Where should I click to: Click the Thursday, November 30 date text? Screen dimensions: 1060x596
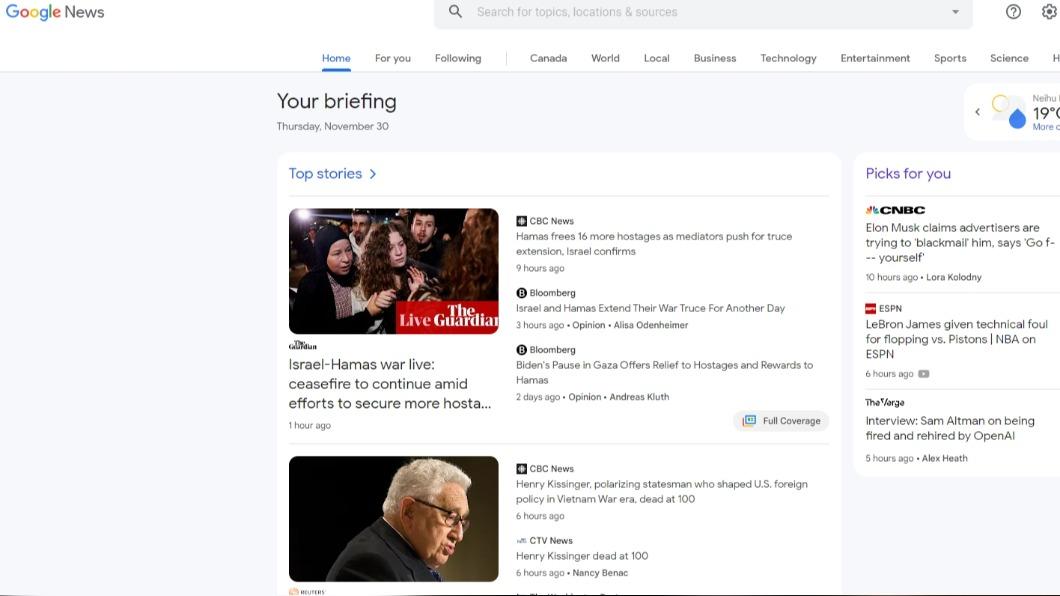click(x=333, y=126)
